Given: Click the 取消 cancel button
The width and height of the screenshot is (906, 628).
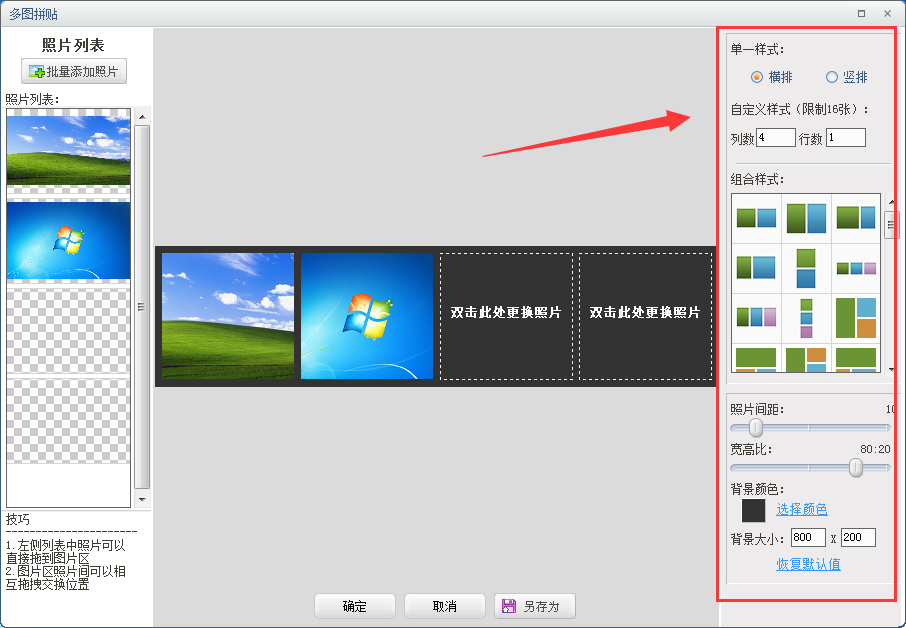Looking at the screenshot, I should pyautogui.click(x=445, y=606).
